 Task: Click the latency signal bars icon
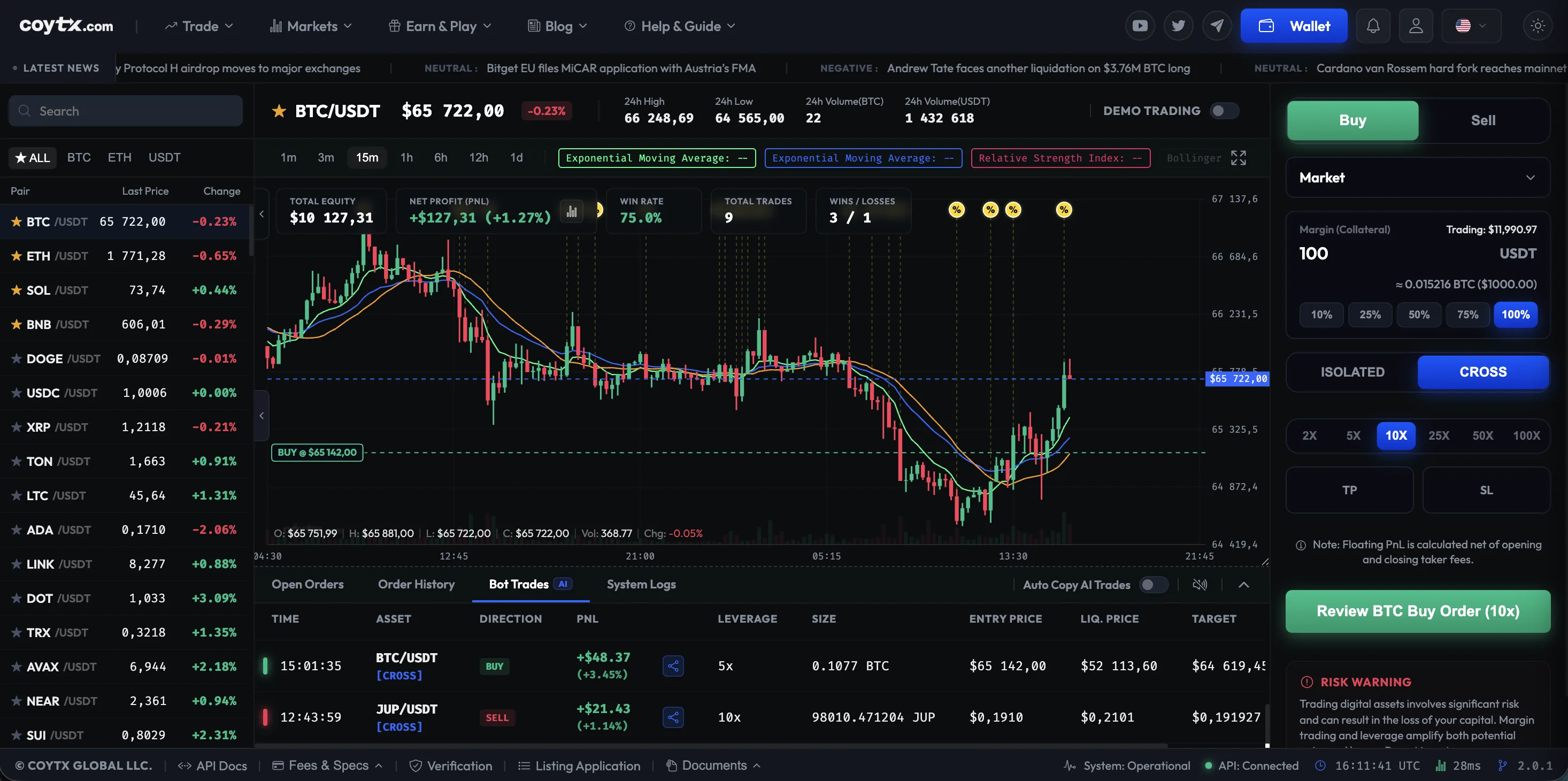click(1441, 765)
